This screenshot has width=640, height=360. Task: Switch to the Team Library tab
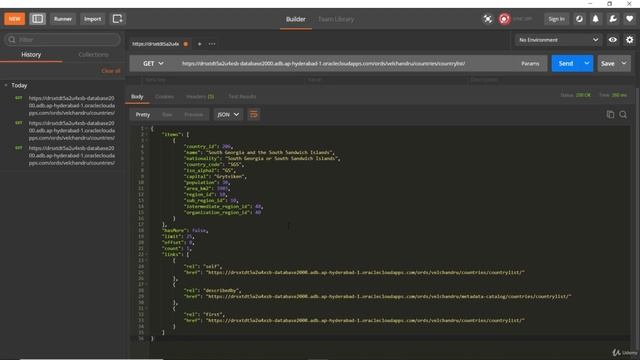coord(336,19)
